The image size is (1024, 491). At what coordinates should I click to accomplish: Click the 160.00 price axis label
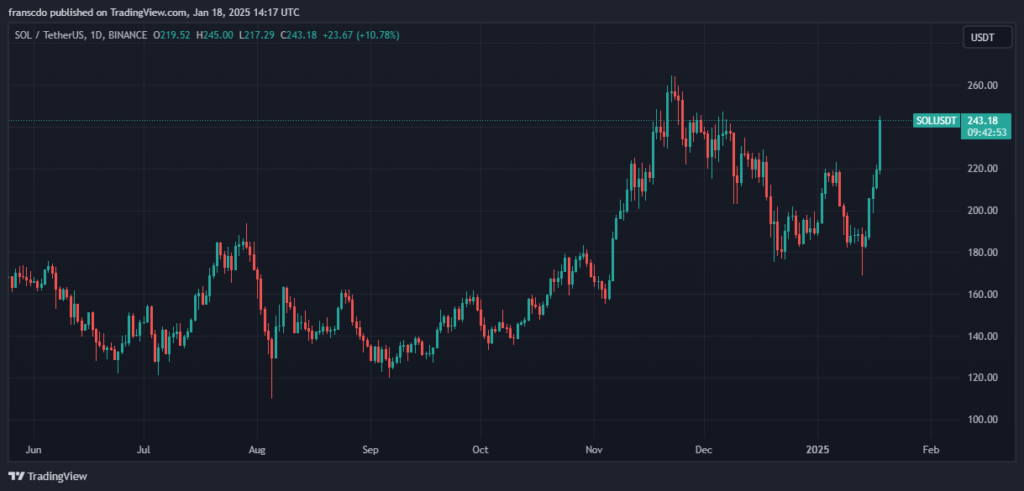[982, 294]
